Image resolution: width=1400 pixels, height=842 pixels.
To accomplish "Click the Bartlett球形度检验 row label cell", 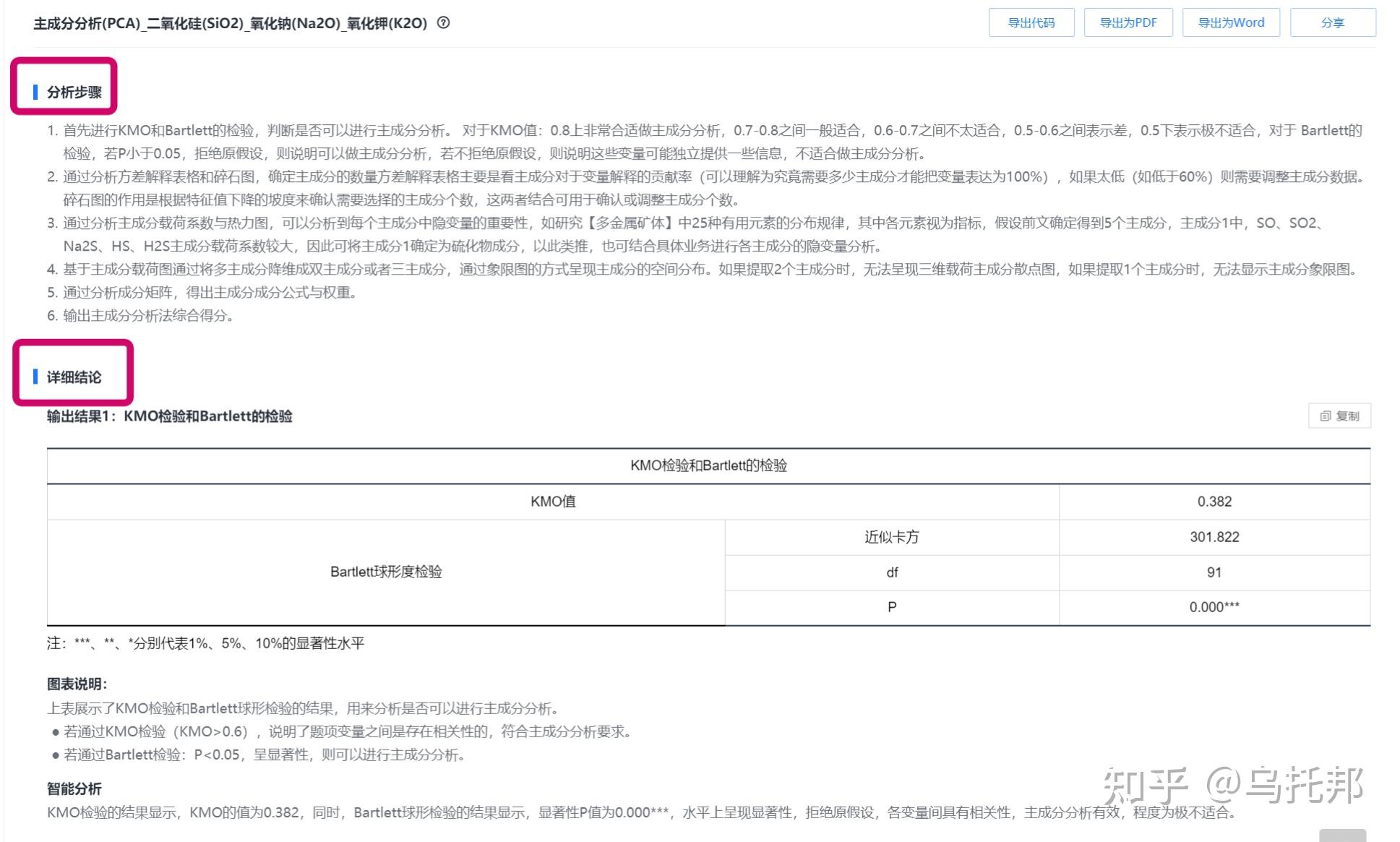I will point(386,572).
